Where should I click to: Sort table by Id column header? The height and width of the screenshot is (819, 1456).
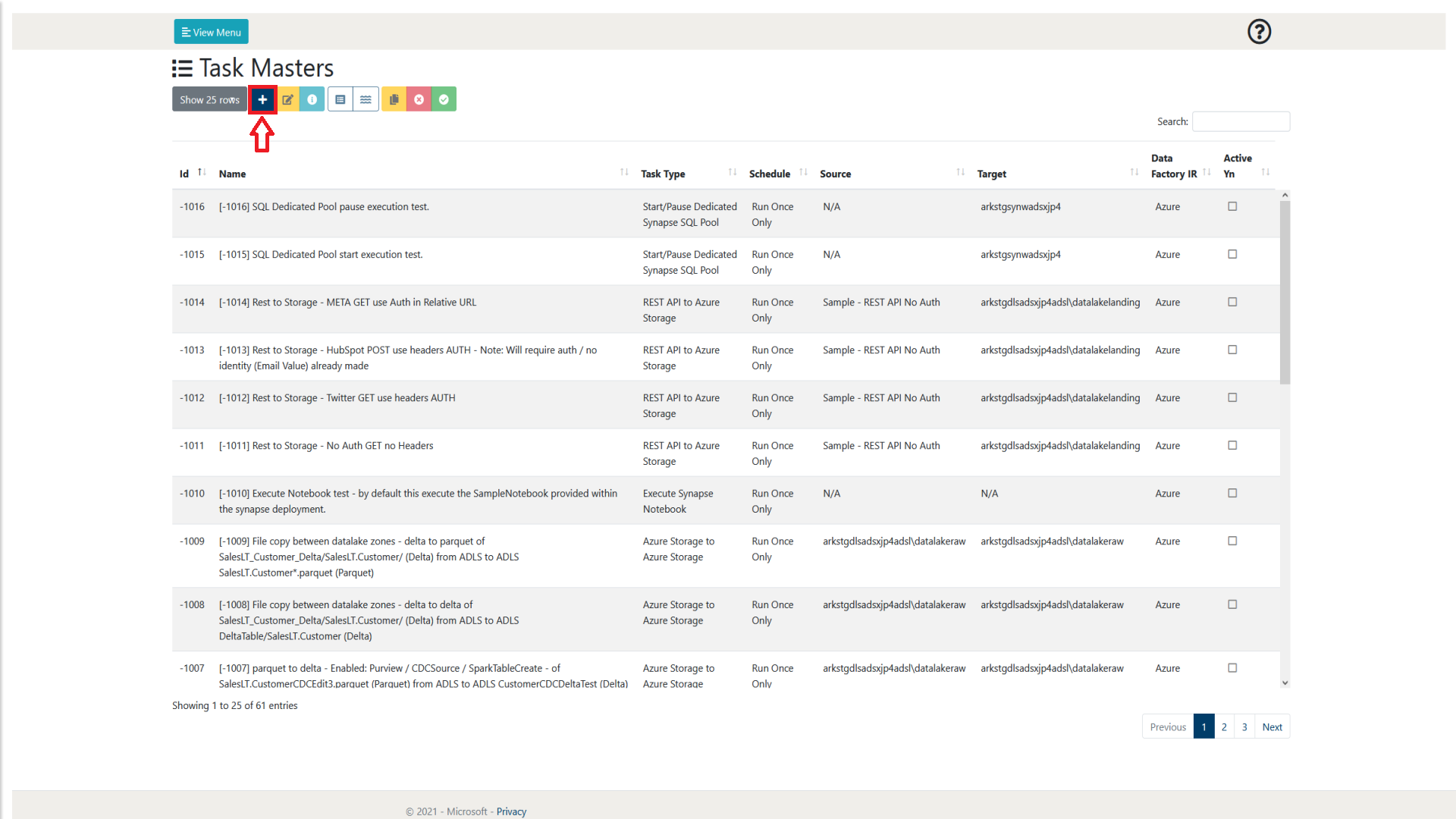184,174
